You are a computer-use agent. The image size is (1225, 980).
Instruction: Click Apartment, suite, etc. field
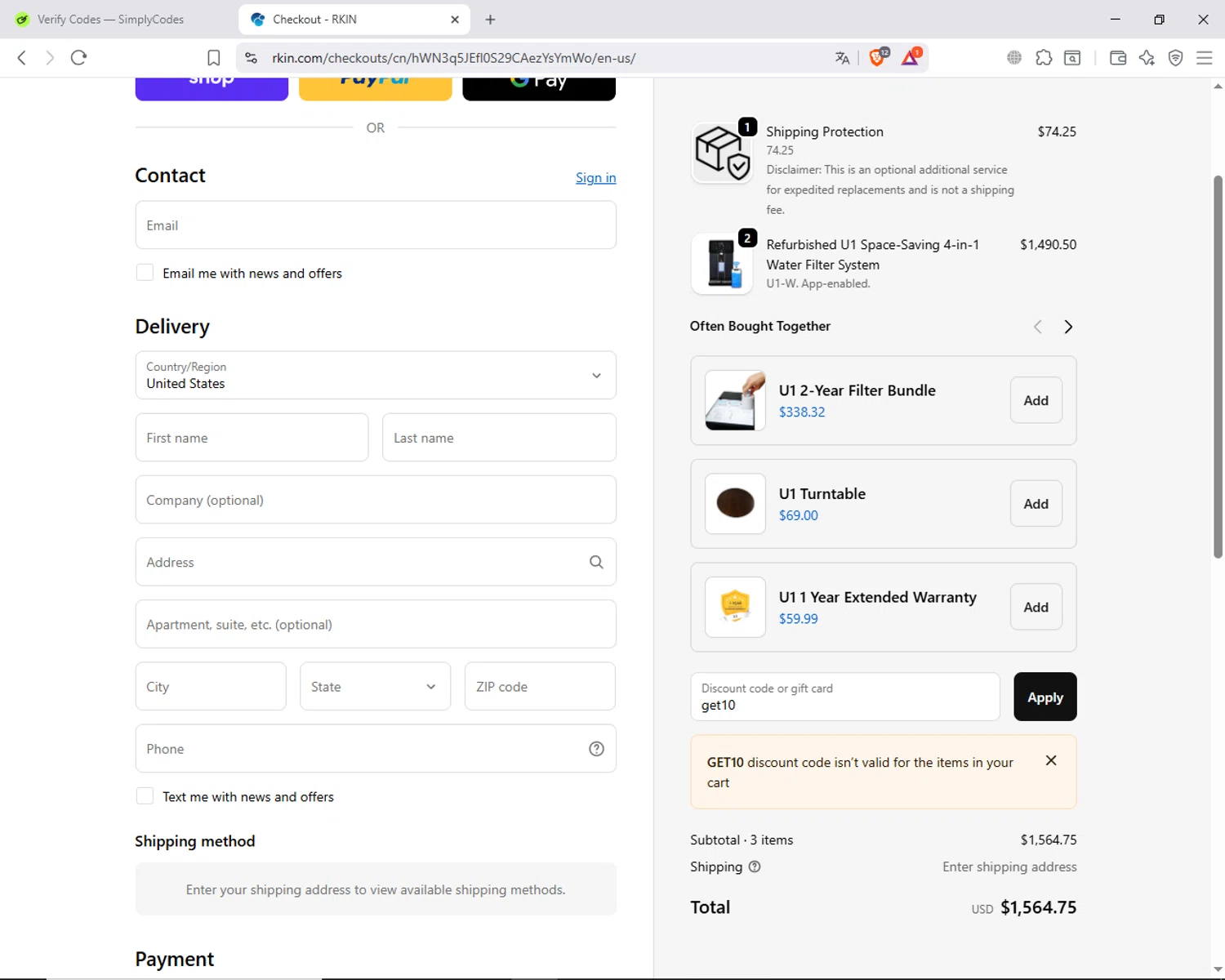pos(376,625)
